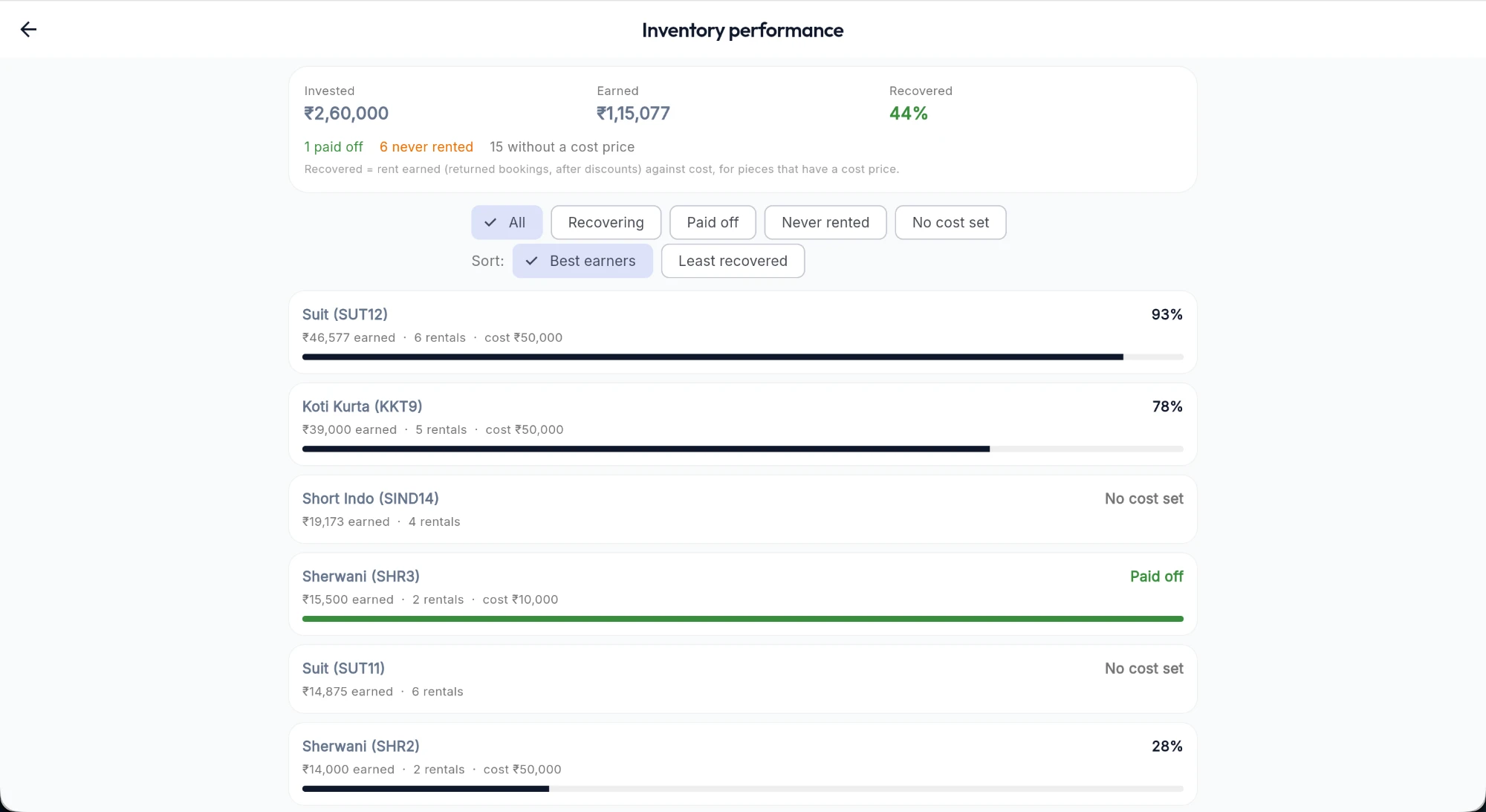Click the Earned ₹1,15,077 value

633,114
